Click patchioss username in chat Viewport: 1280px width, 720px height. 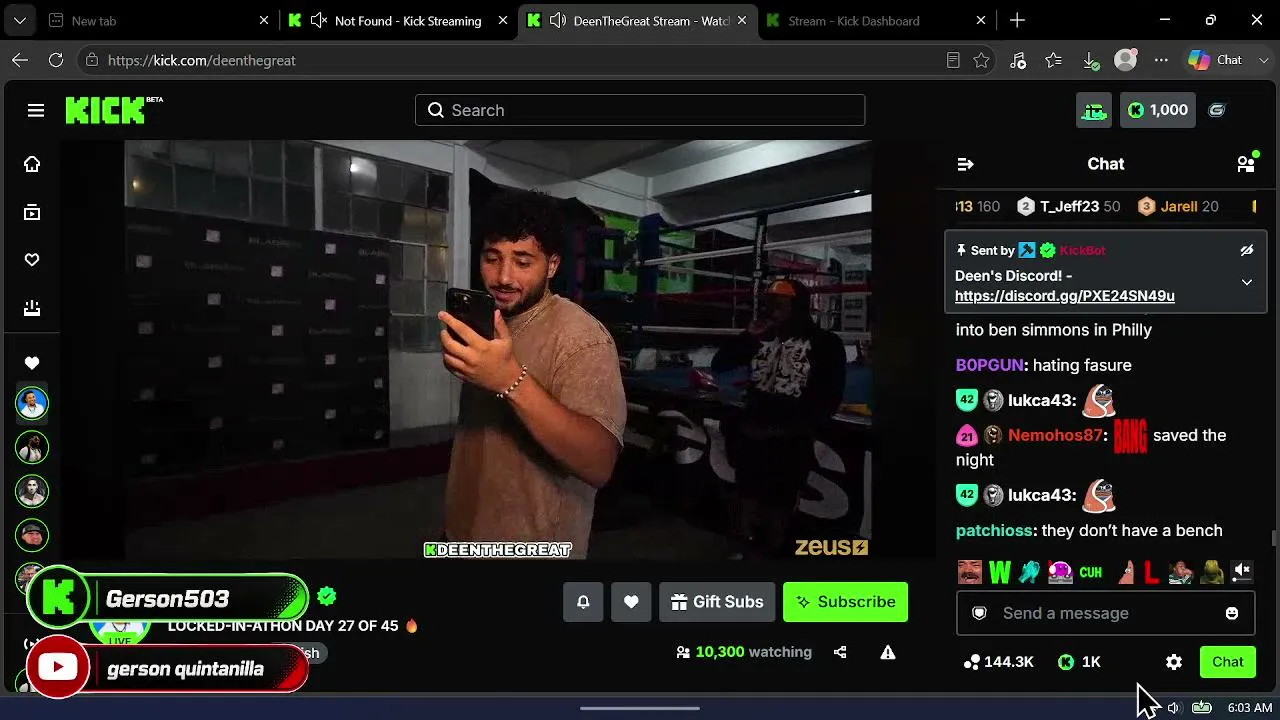click(994, 530)
